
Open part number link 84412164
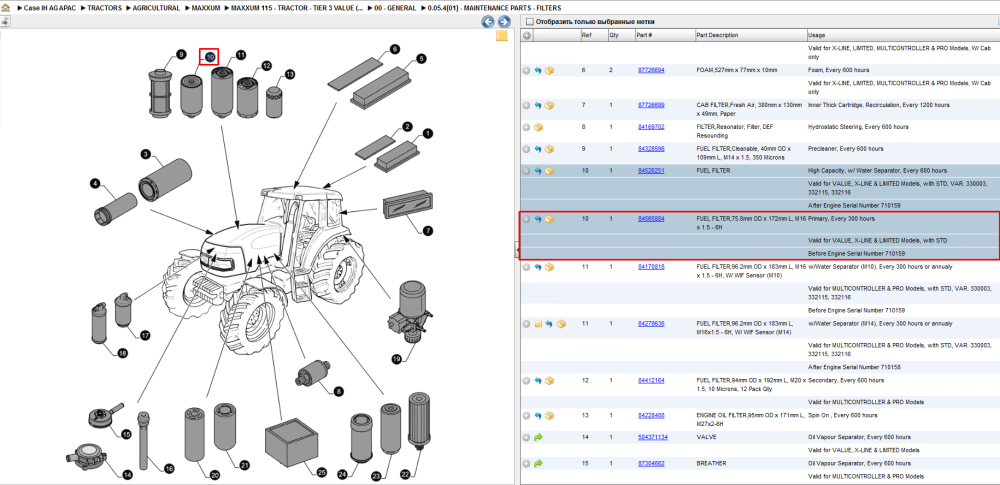point(651,380)
